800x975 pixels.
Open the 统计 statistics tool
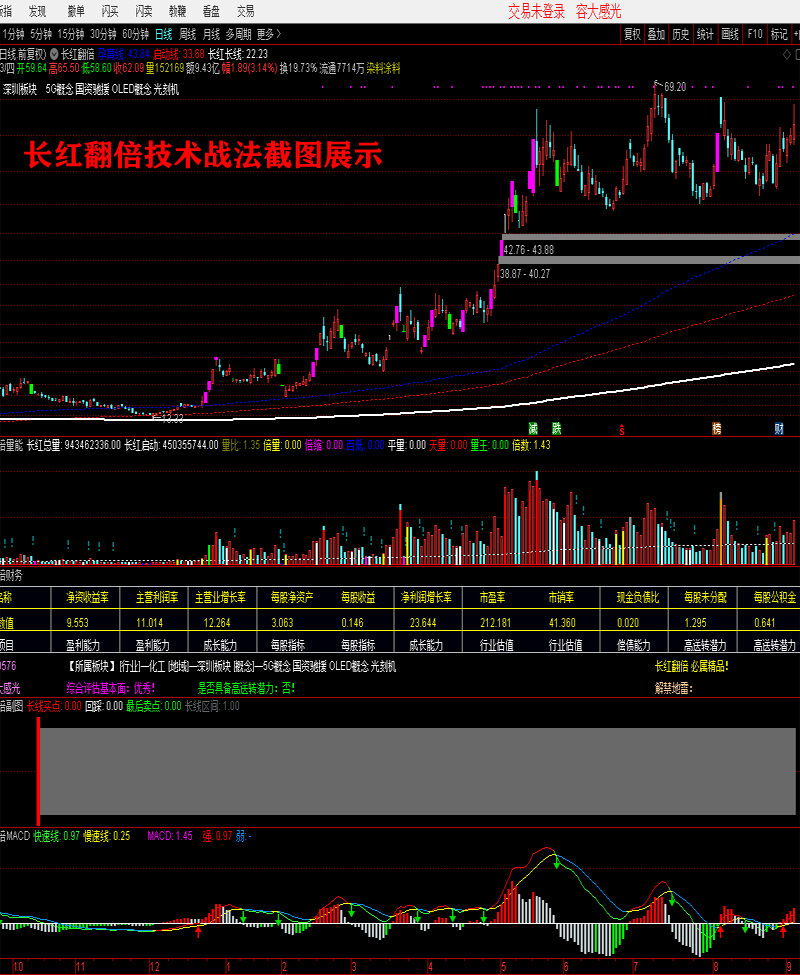click(705, 34)
